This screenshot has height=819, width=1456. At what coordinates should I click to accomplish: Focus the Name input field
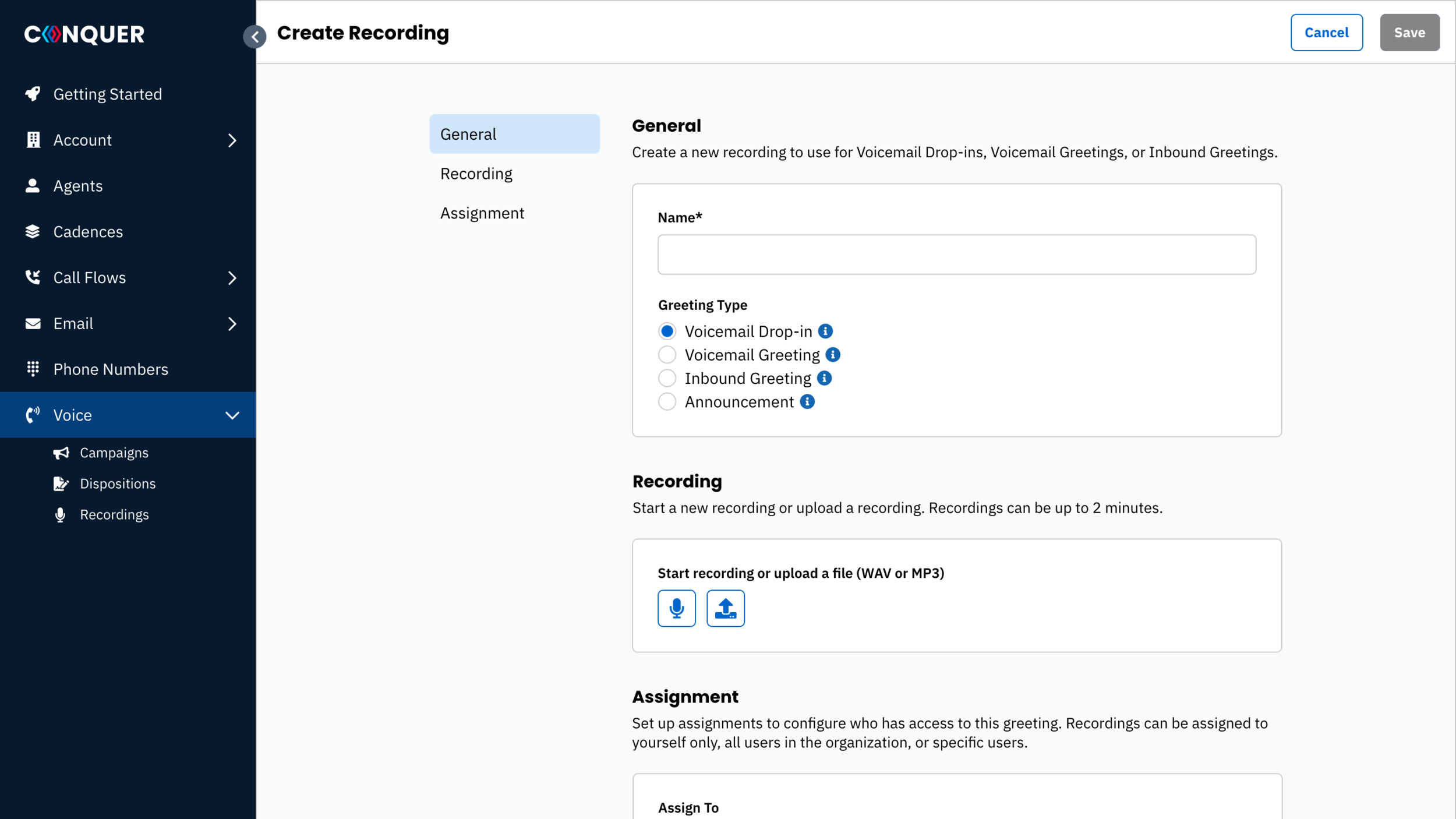[956, 255]
